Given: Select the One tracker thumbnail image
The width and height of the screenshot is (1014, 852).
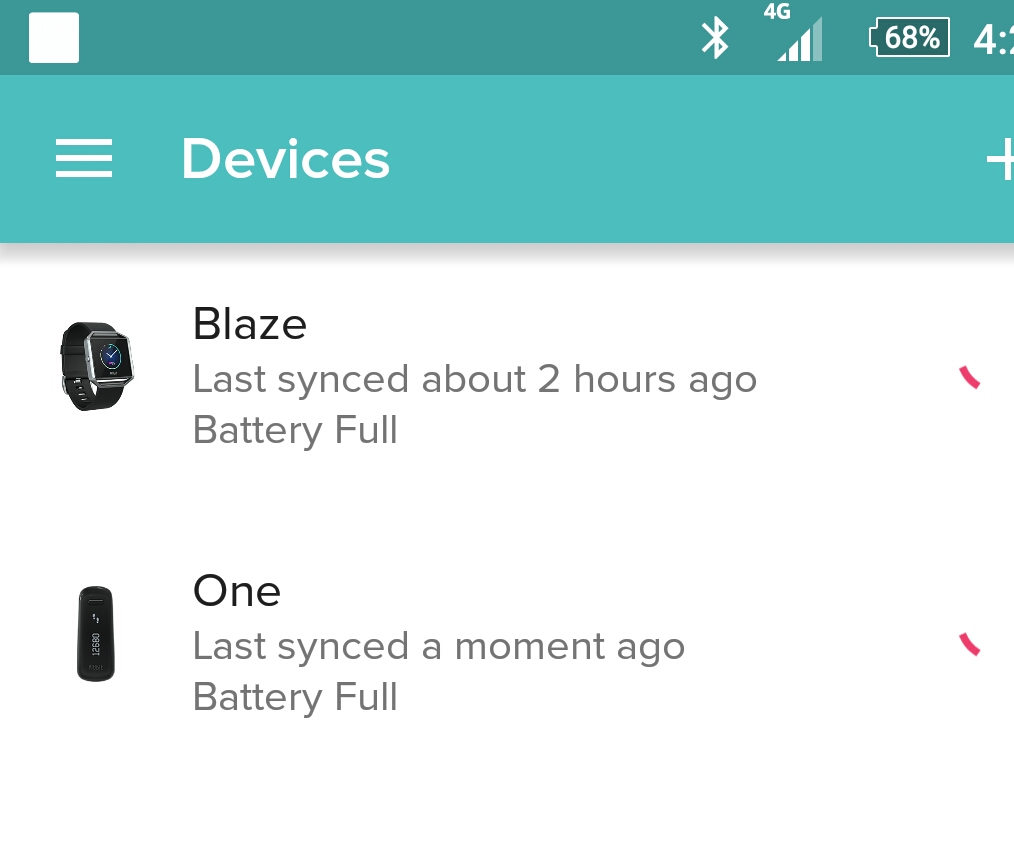Looking at the screenshot, I should tap(96, 634).
